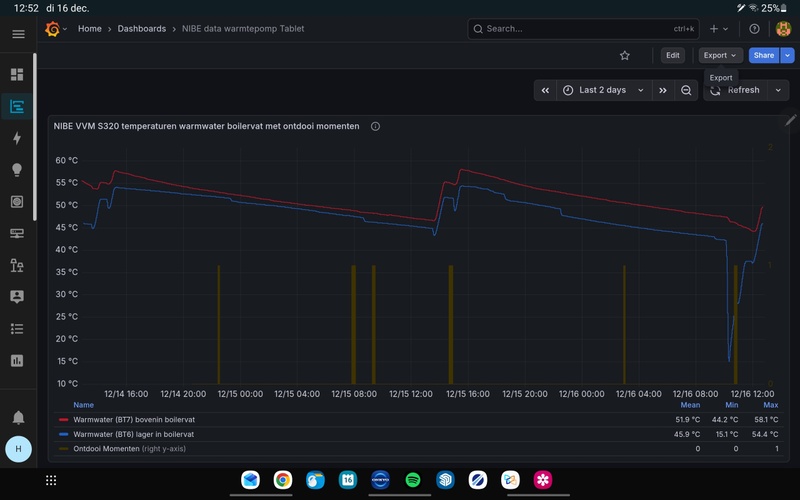Sort legend by Name column
The height and width of the screenshot is (500, 800).
[x=83, y=405]
